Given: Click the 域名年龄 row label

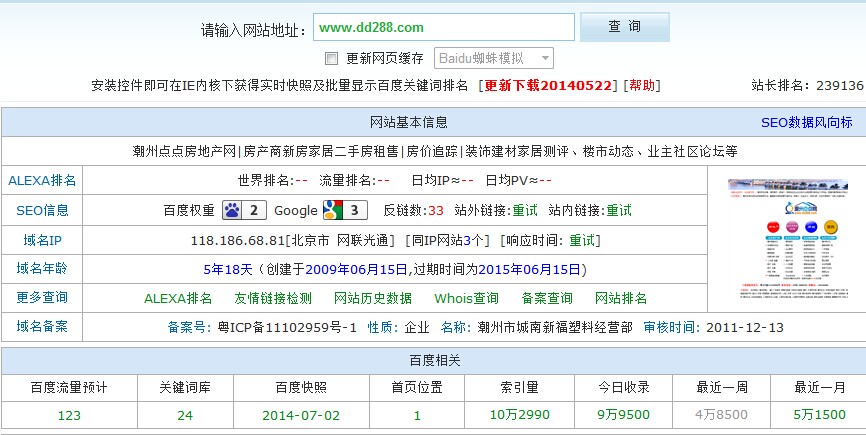Looking at the screenshot, I should click(42, 269).
